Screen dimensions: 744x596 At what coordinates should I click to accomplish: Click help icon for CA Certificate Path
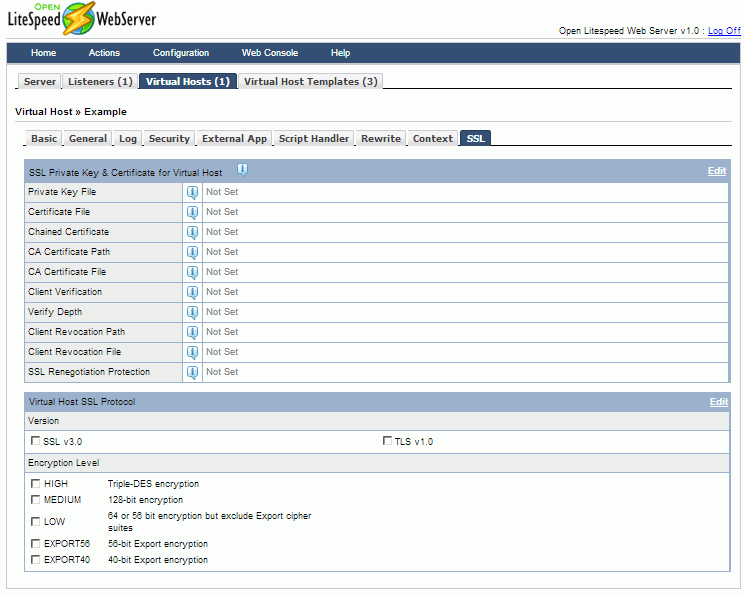point(192,252)
